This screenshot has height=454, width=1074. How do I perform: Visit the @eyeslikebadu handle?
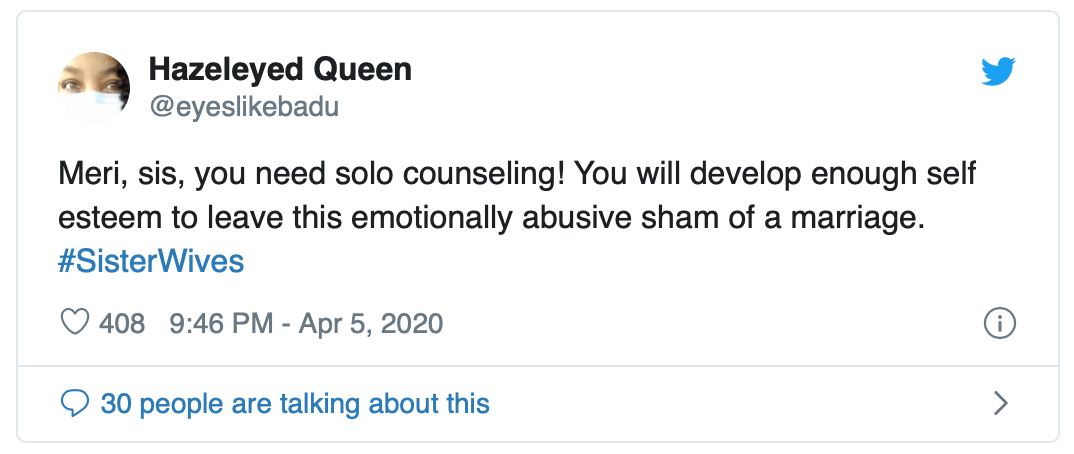[x=243, y=107]
